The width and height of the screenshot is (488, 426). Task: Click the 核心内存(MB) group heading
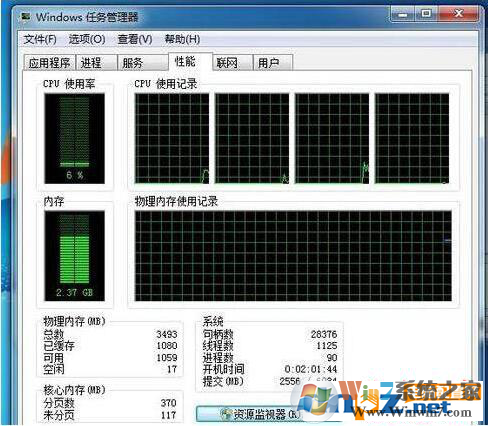pyautogui.click(x=74, y=390)
